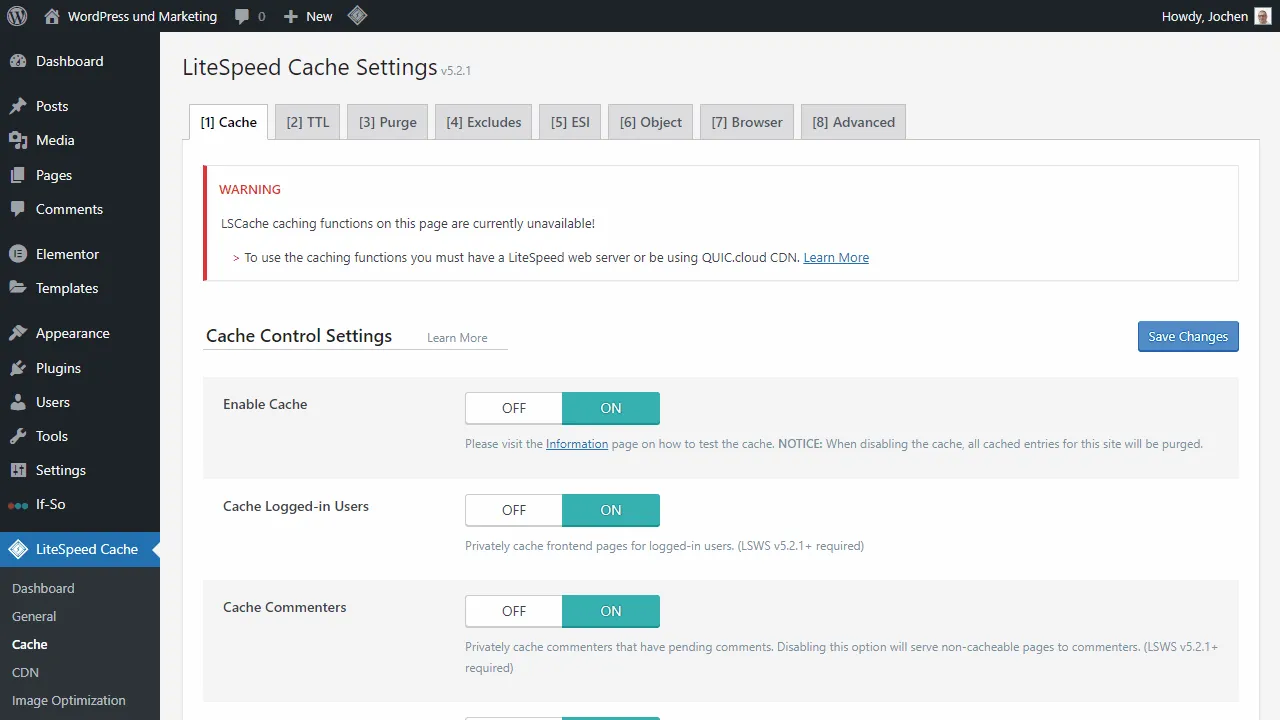1280x720 pixels.
Task: Open the Elementor menu label
Action: click(x=67, y=254)
